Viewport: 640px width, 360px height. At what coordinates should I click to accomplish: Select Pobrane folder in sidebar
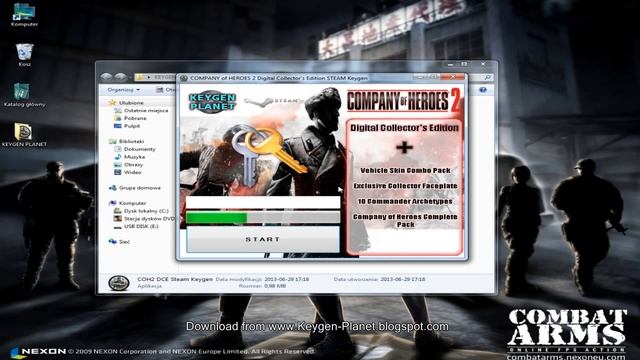pyautogui.click(x=135, y=118)
